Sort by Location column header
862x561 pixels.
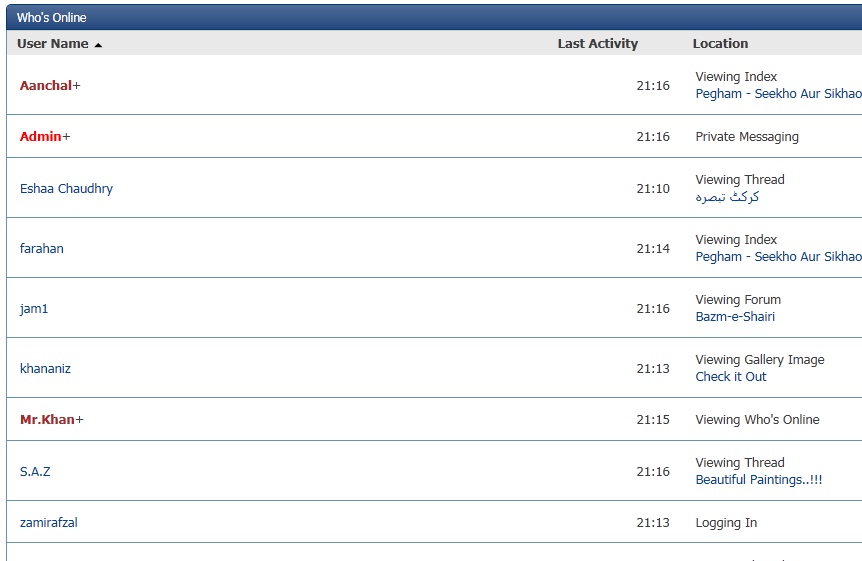(720, 44)
